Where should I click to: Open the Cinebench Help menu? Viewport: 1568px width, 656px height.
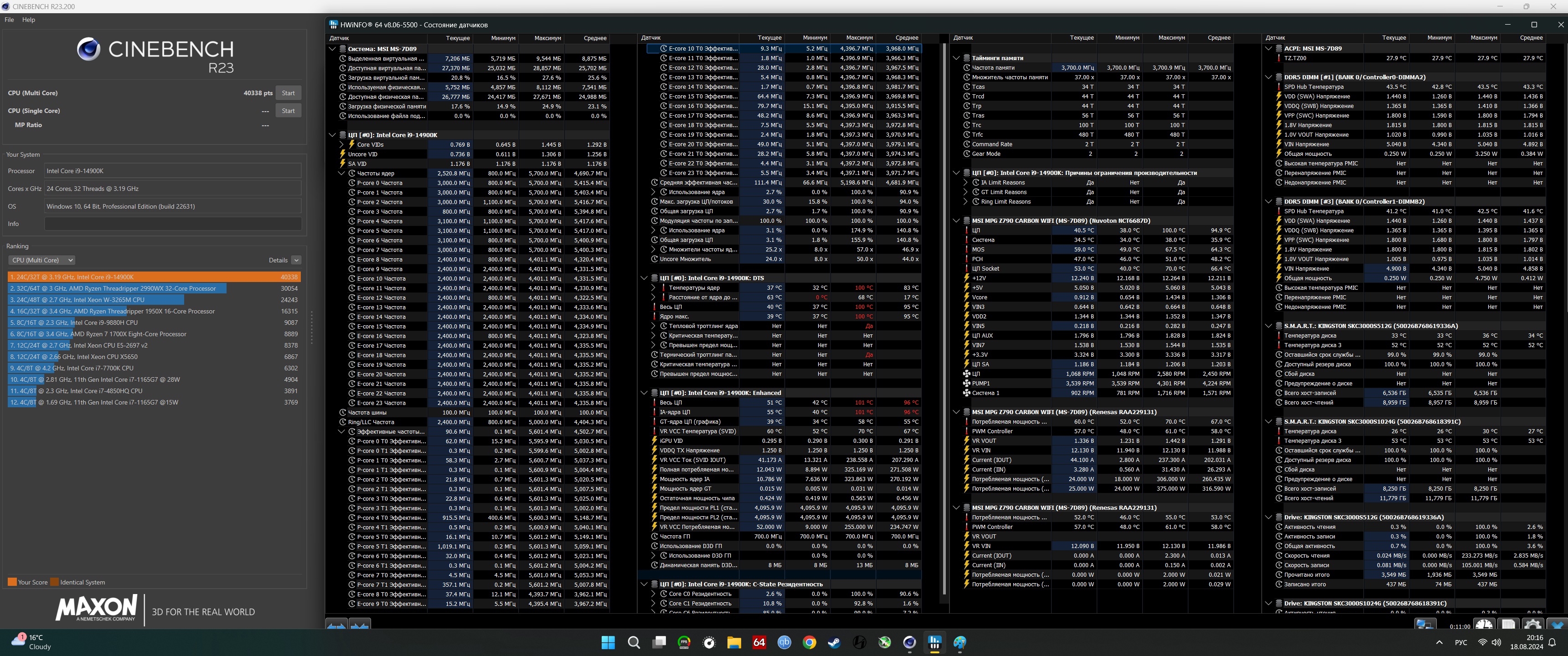[x=29, y=20]
